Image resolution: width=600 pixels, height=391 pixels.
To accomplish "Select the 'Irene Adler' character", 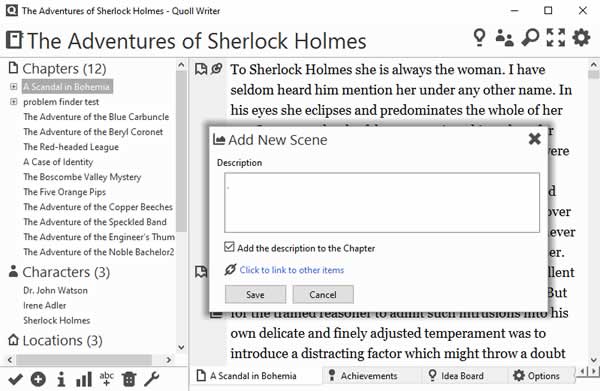I will click(x=45, y=305).
